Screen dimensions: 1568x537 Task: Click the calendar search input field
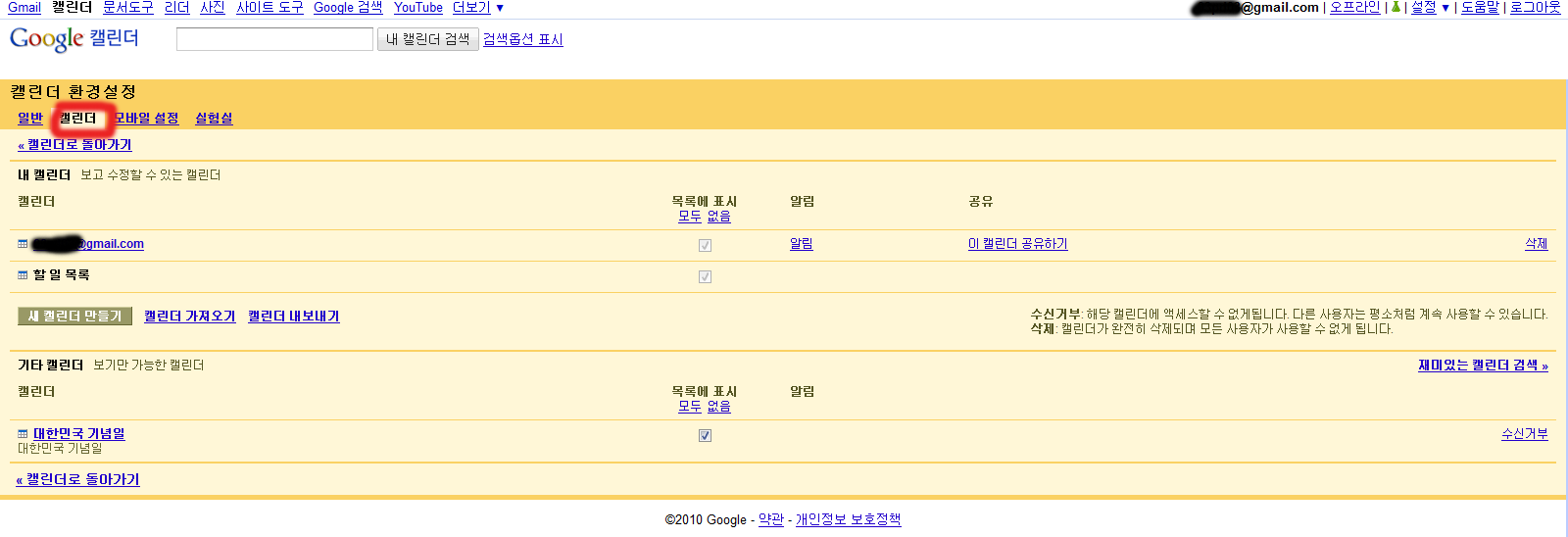click(x=275, y=39)
